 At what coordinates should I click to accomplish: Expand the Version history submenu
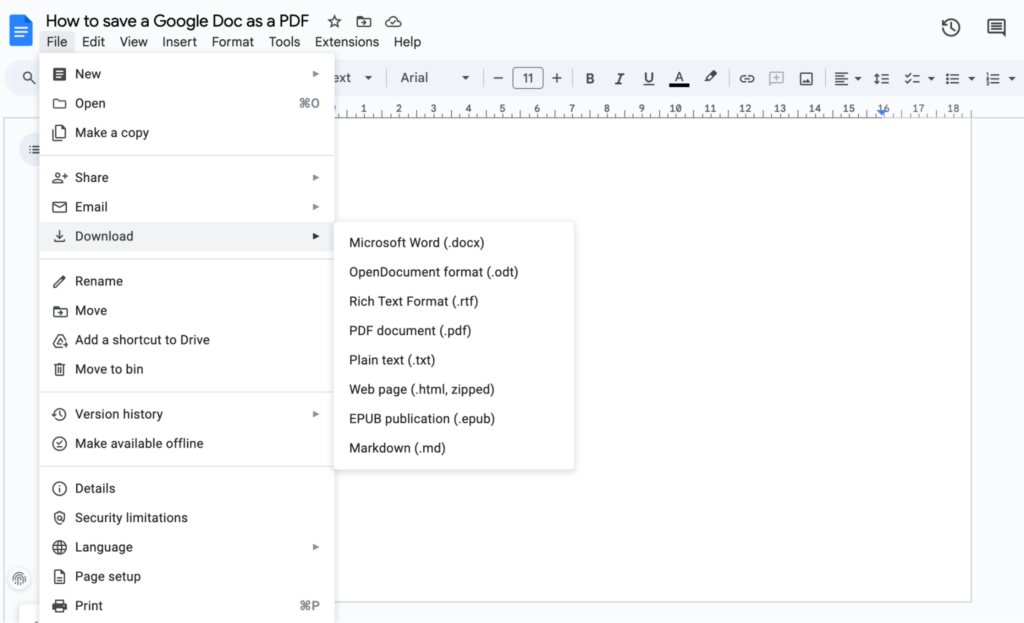(187, 414)
